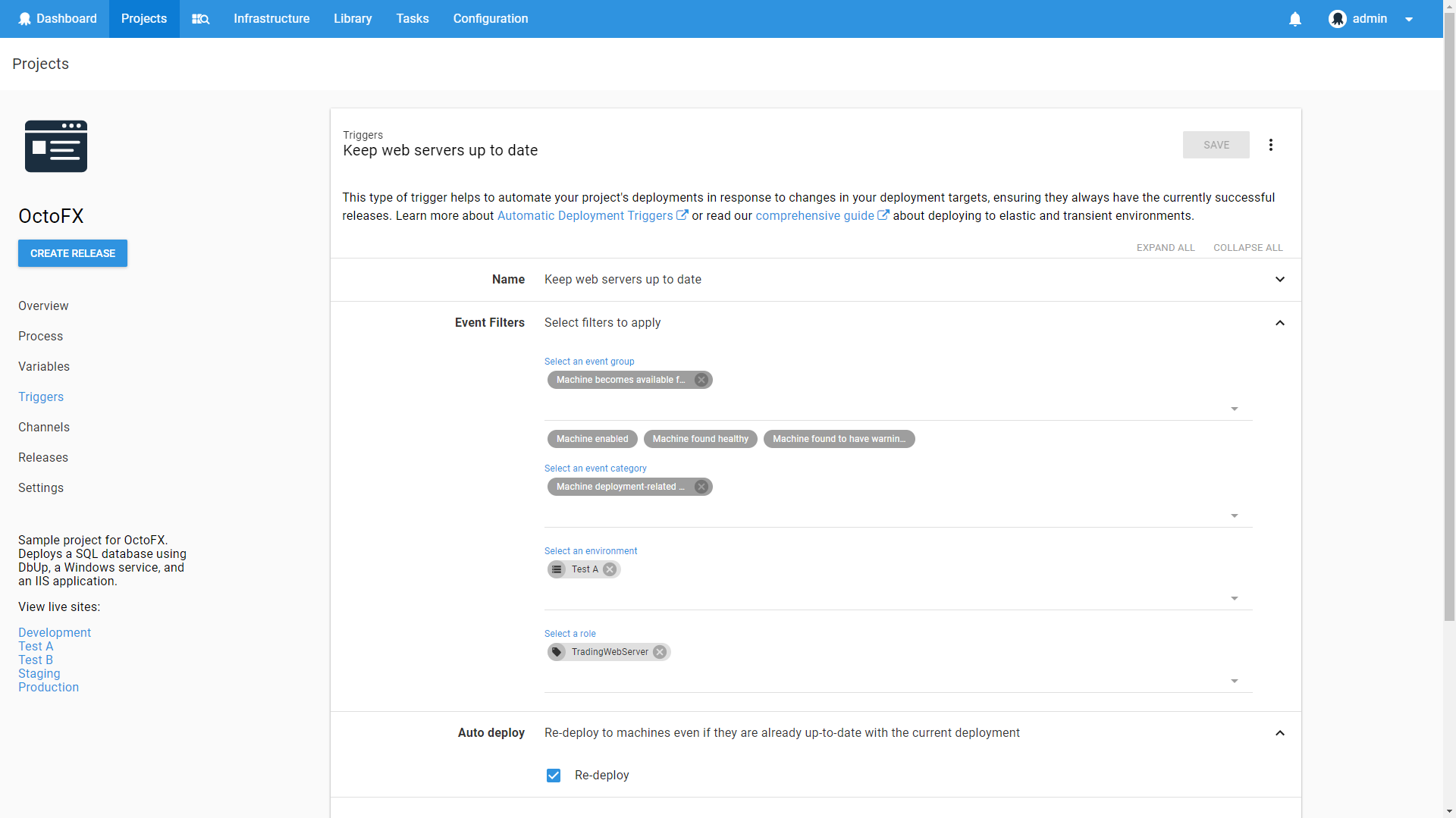Click the admin user avatar icon
The image size is (1456, 818).
[x=1338, y=19]
